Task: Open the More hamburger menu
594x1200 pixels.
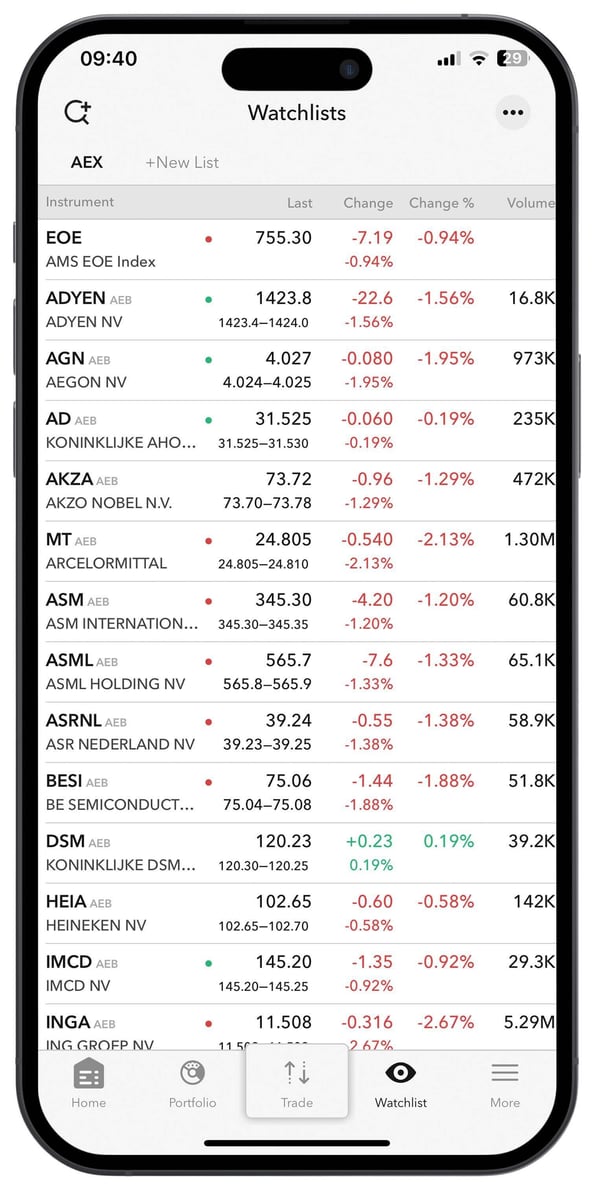Action: point(505,1073)
